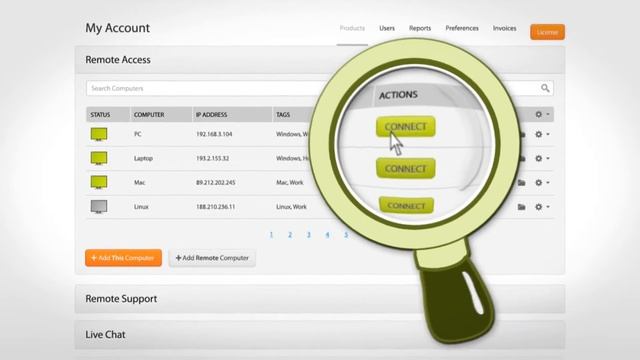This screenshot has width=640, height=360.
Task: Click the Mac, Work tags cell
Action: tap(290, 182)
